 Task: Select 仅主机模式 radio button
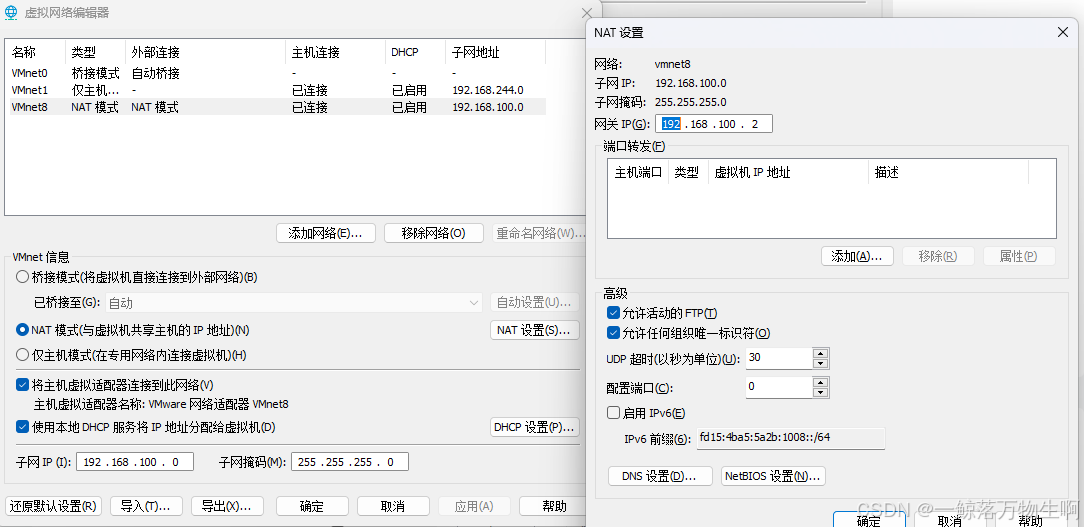click(x=21, y=355)
